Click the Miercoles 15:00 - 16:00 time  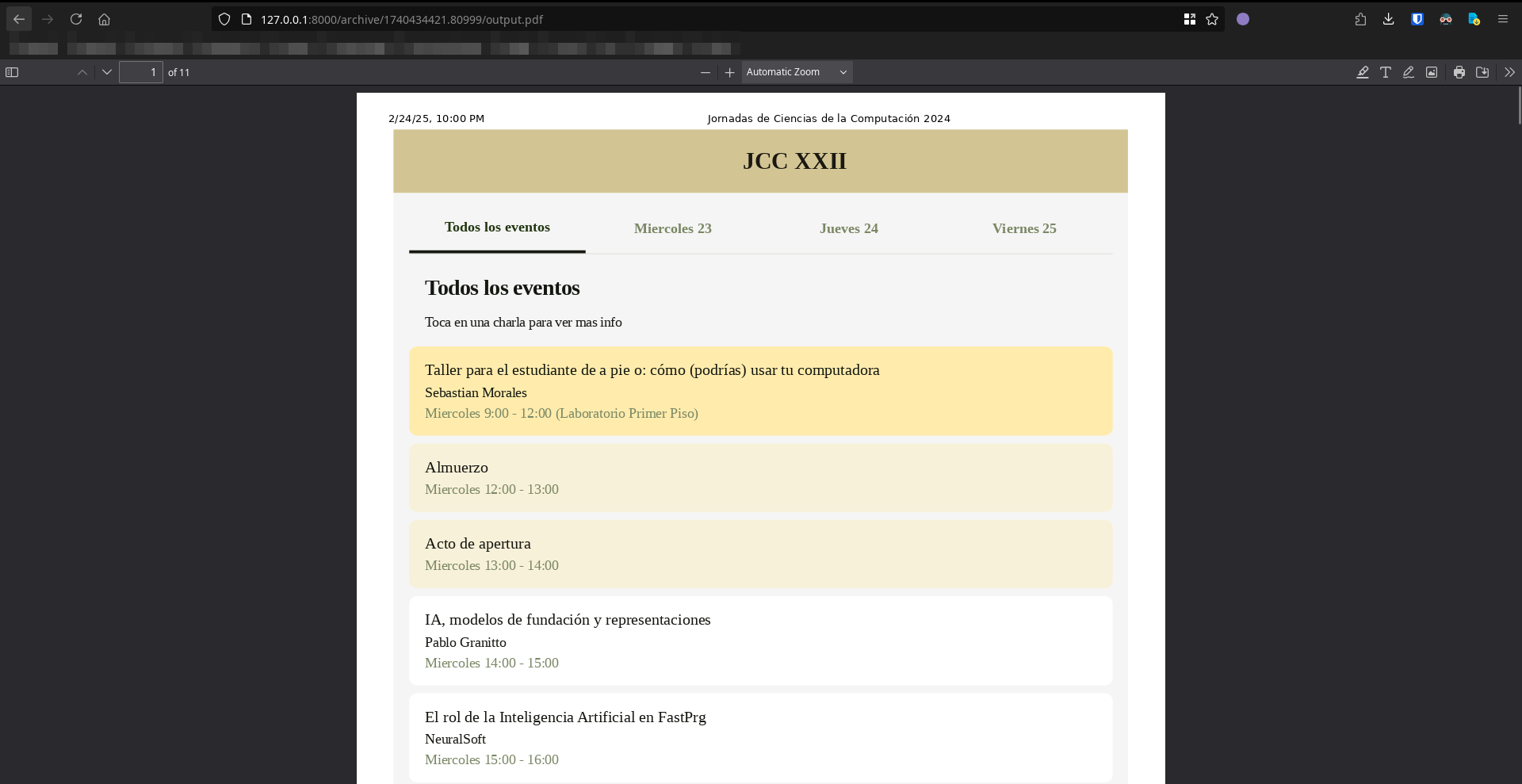pyautogui.click(x=491, y=759)
